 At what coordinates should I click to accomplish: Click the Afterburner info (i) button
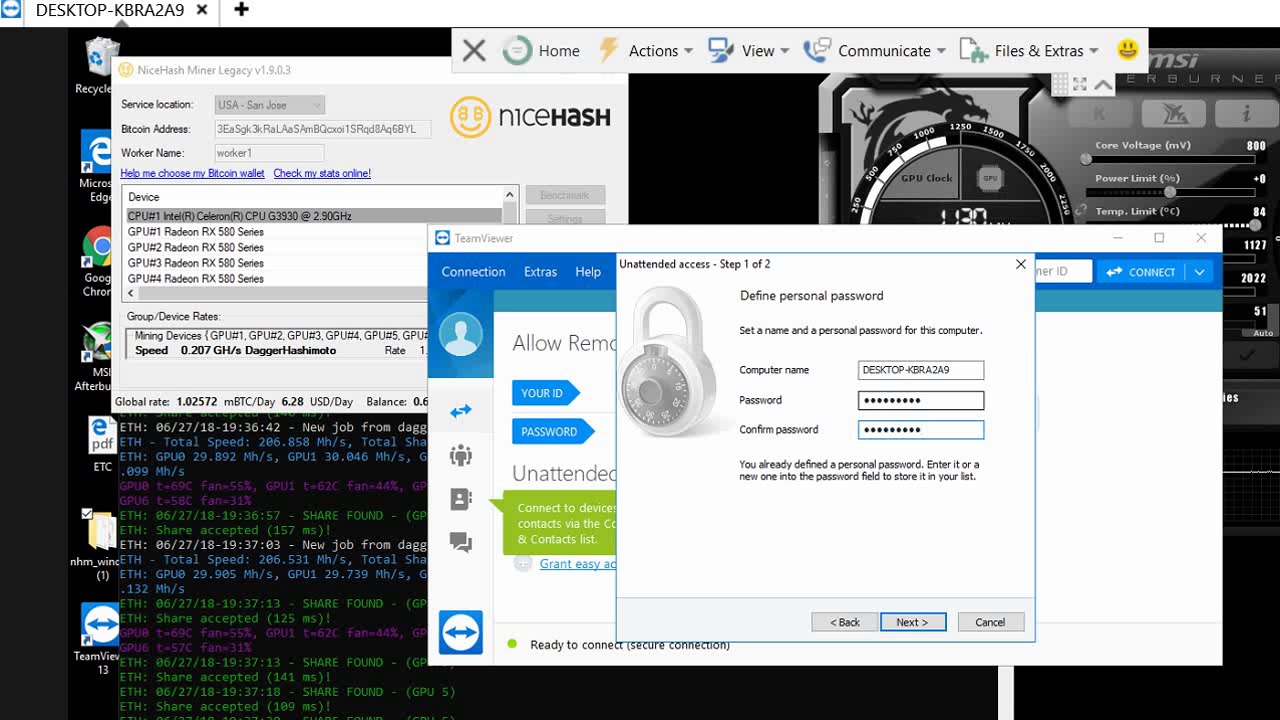1246,114
